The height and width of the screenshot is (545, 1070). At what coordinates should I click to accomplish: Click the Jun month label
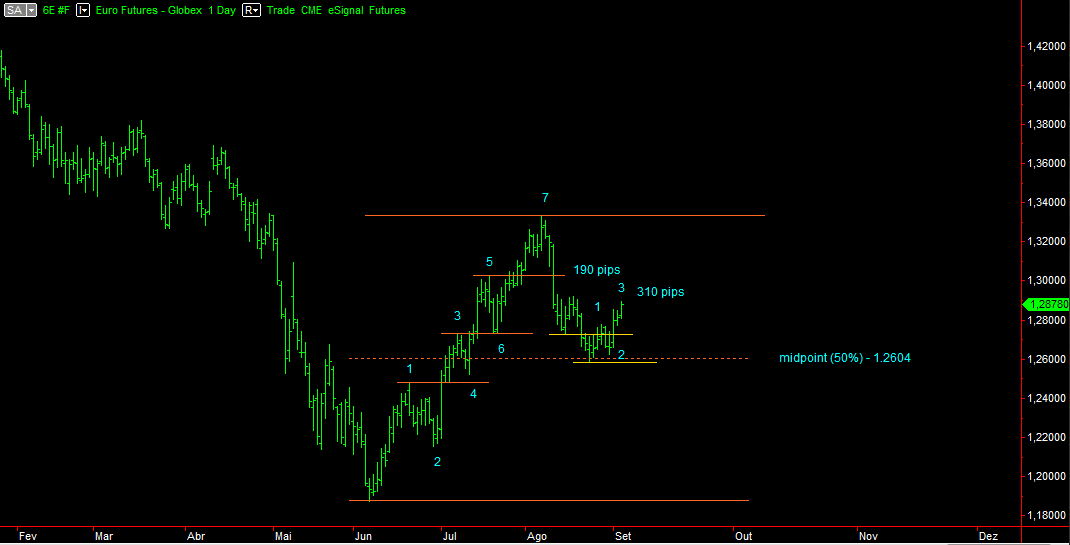click(x=364, y=537)
